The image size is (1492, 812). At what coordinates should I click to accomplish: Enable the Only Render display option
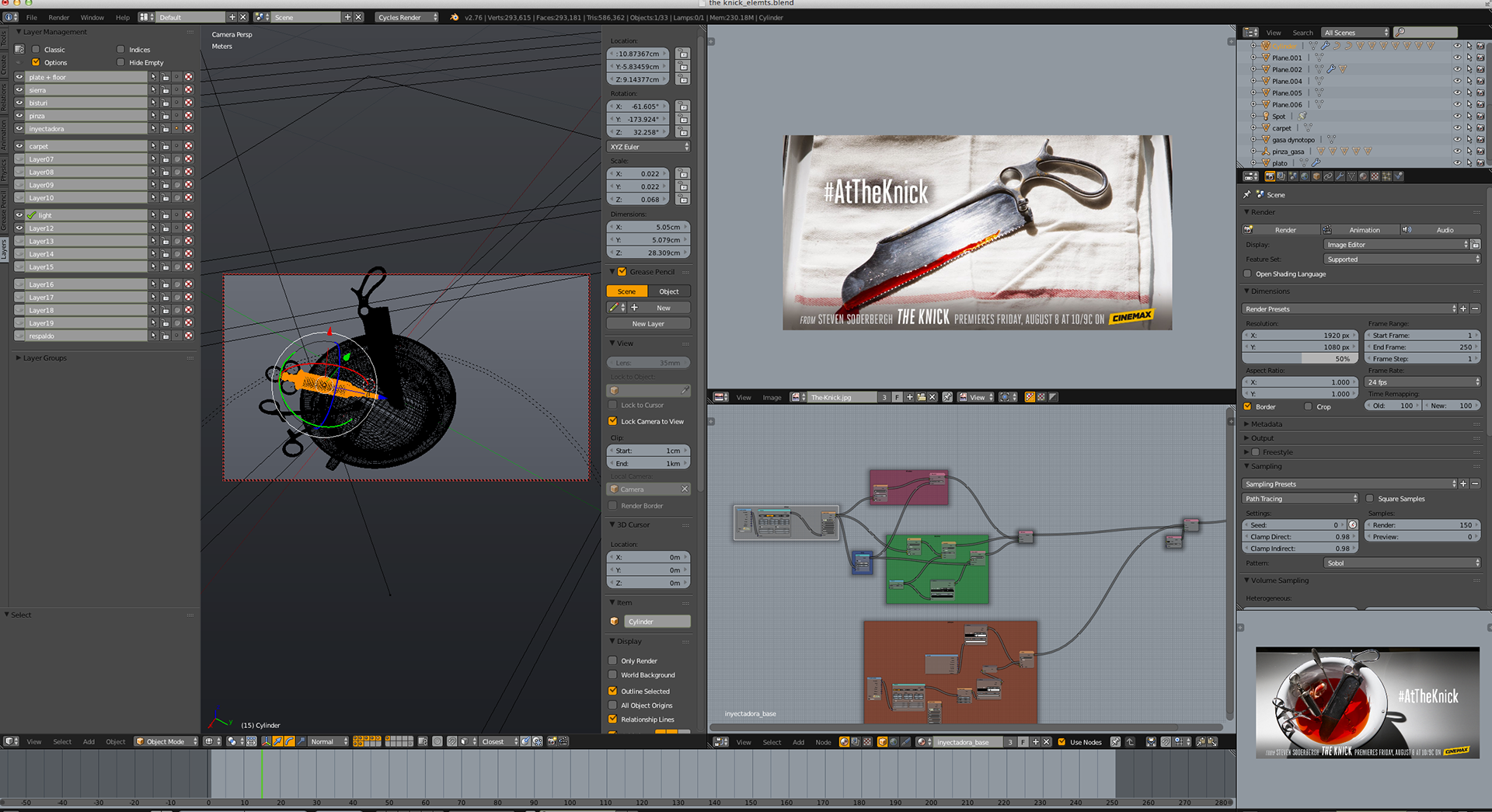tap(612, 660)
